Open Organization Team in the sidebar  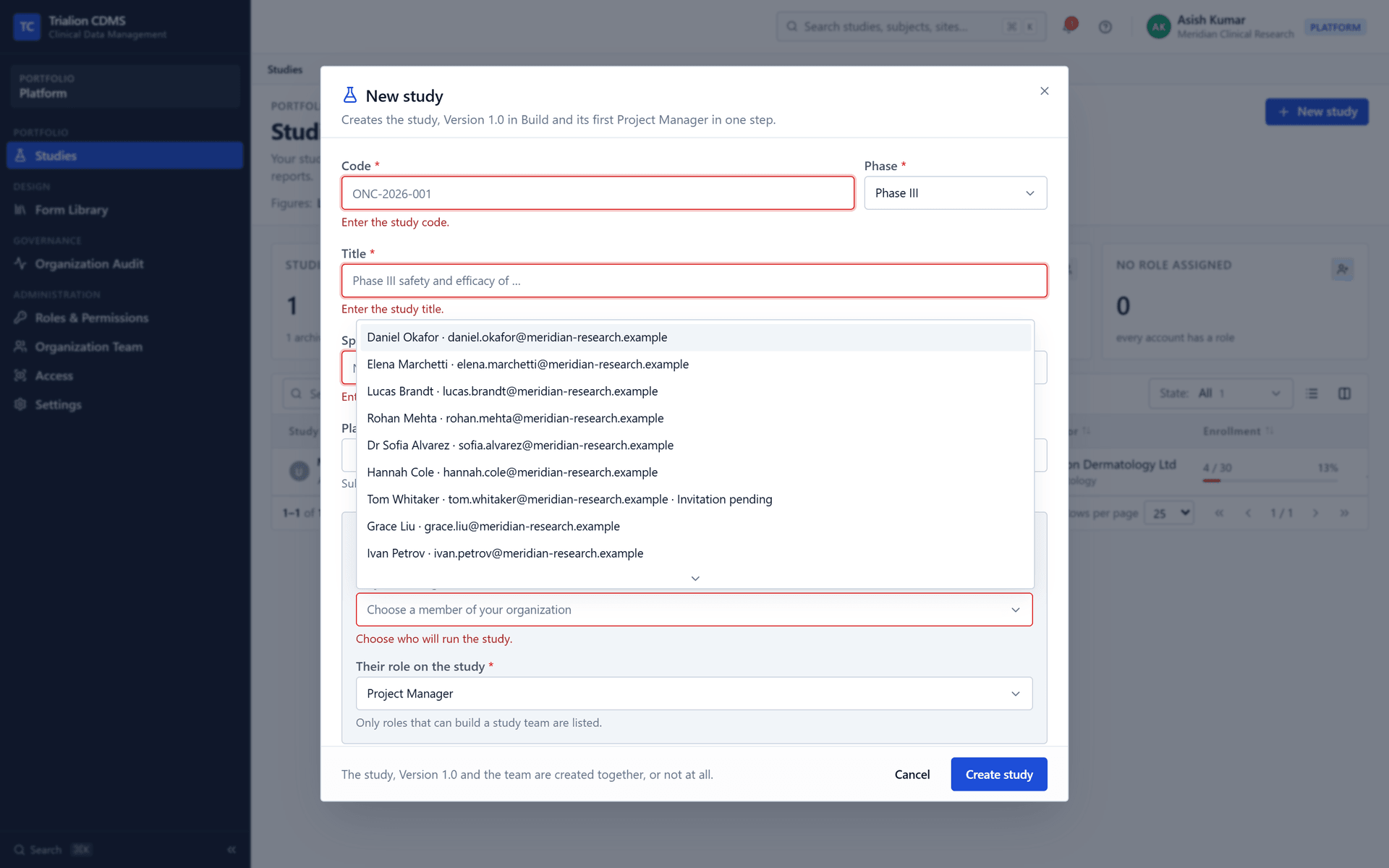click(124, 347)
